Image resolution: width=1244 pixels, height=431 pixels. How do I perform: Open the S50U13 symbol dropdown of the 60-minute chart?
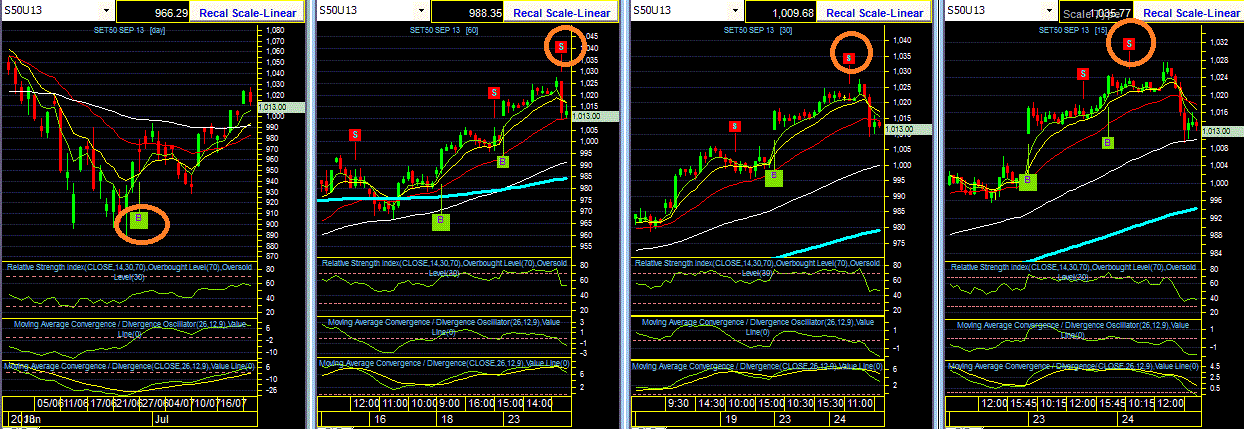click(421, 10)
